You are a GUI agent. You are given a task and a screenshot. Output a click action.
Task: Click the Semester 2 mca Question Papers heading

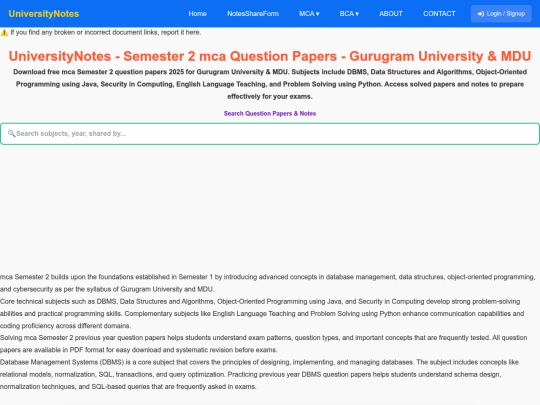(x=270, y=56)
